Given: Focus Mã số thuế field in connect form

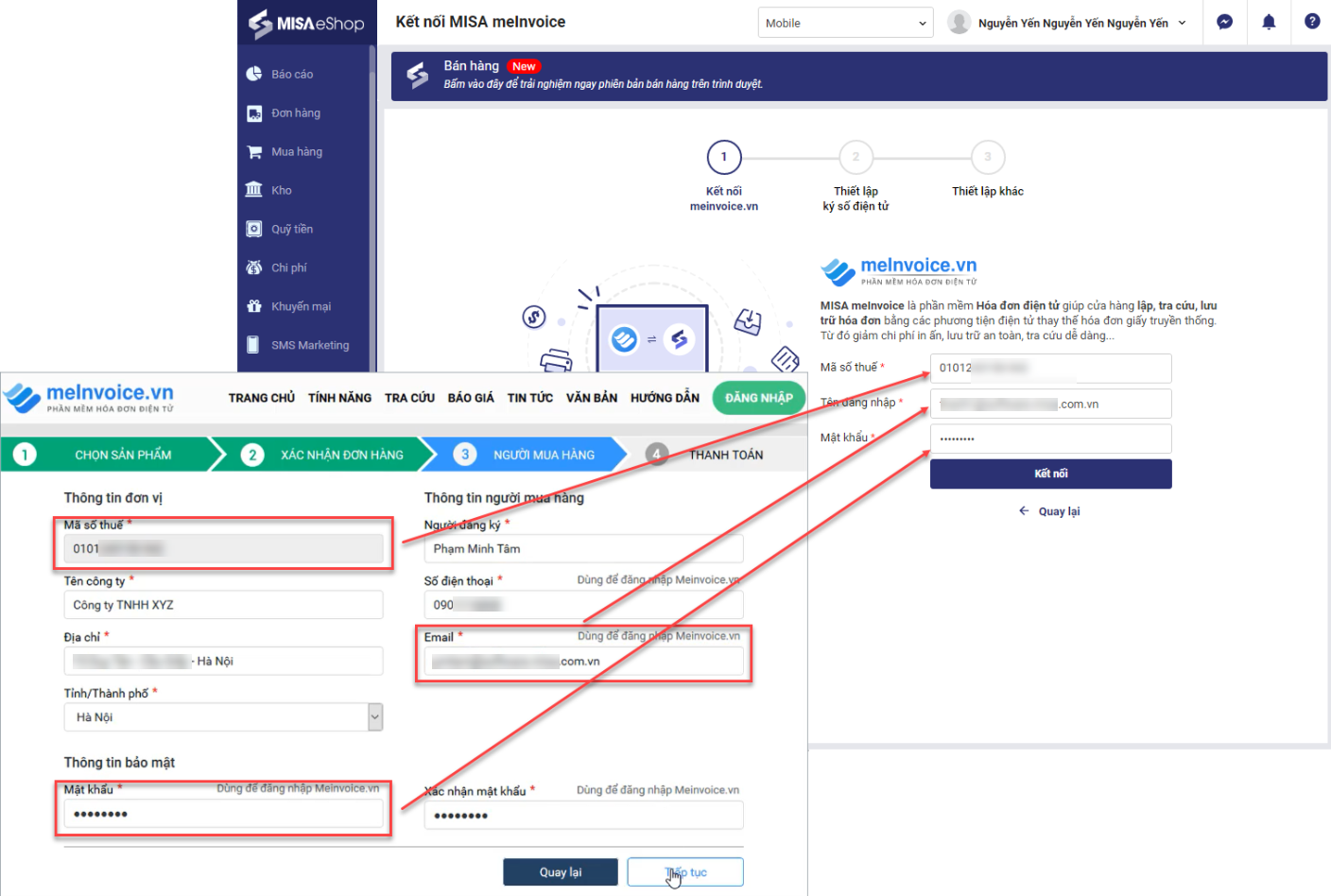Looking at the screenshot, I should (x=1051, y=368).
